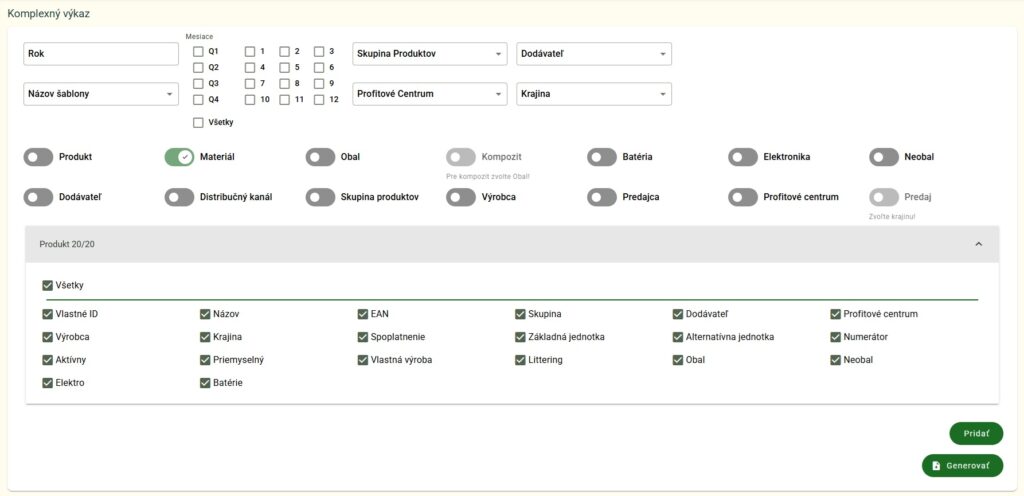This screenshot has height=496, width=1024.
Task: Enable the Produkt toggle switch
Action: click(x=38, y=157)
